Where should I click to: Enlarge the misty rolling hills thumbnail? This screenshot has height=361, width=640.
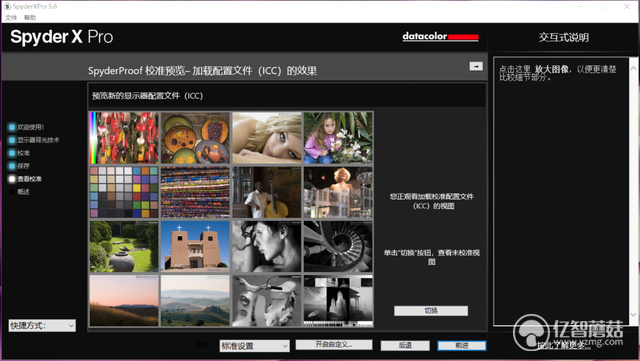point(195,301)
